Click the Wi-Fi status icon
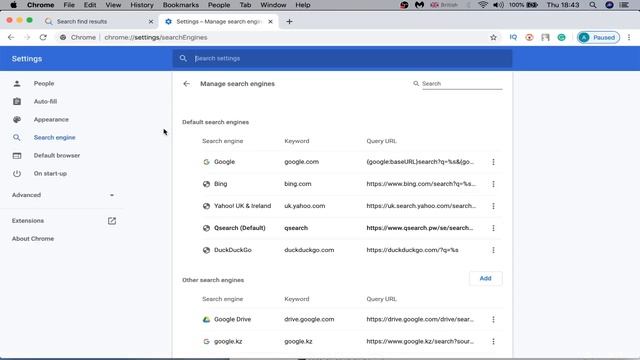Screen dimensions: 640x360 point(483,5)
